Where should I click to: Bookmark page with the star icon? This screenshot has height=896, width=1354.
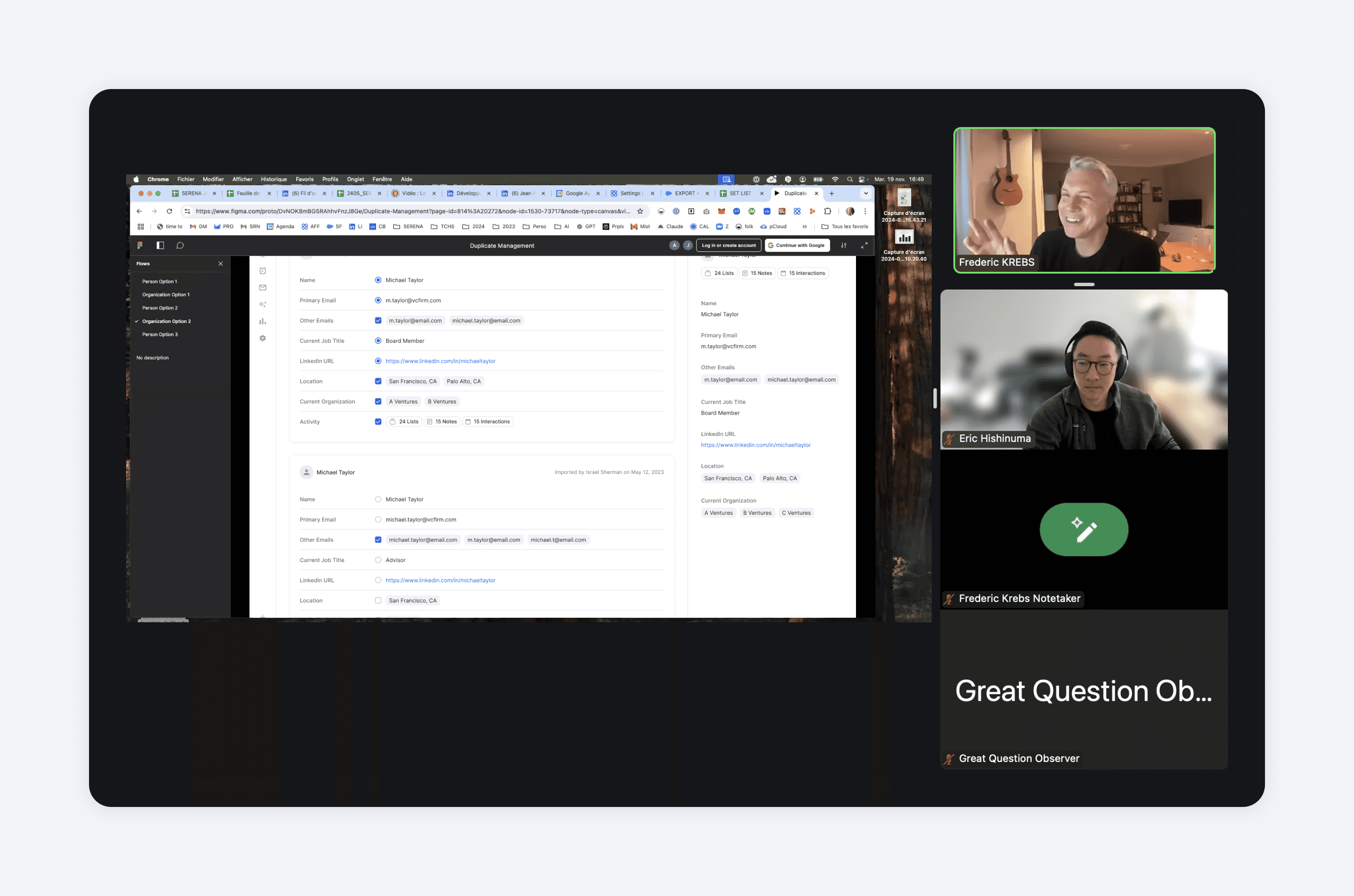[640, 211]
